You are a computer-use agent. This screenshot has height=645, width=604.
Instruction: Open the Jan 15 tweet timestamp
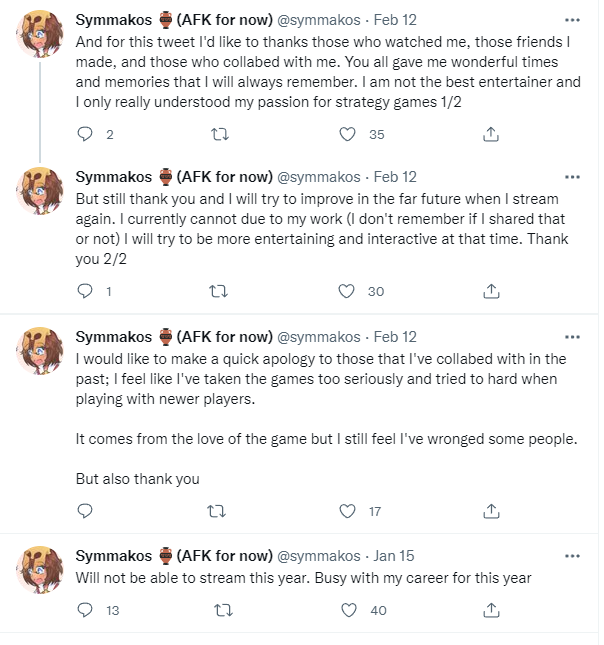click(x=394, y=556)
